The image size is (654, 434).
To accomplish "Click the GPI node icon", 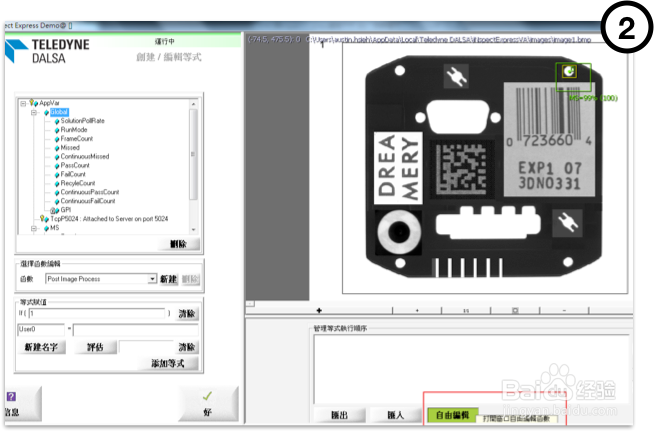I will tap(55, 210).
